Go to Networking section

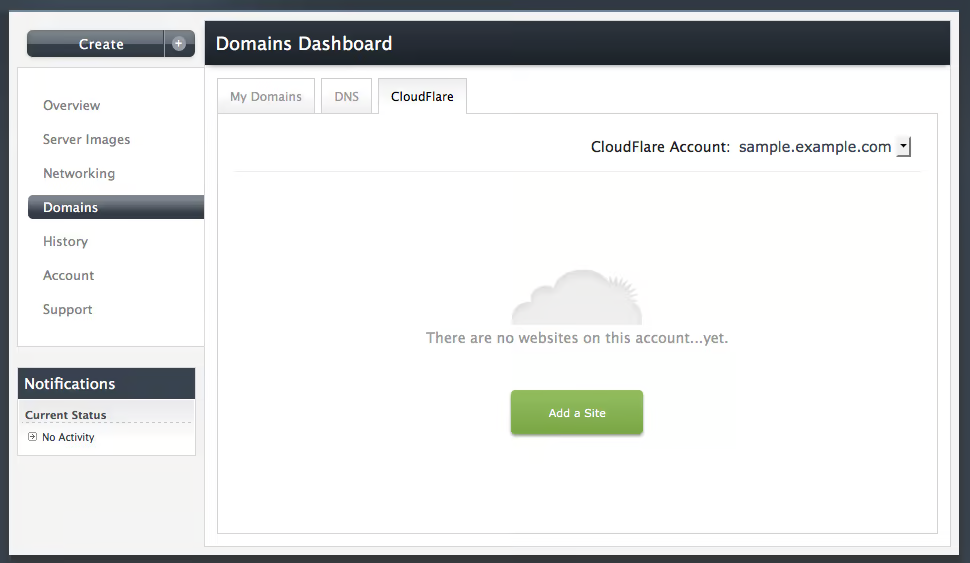click(x=79, y=173)
